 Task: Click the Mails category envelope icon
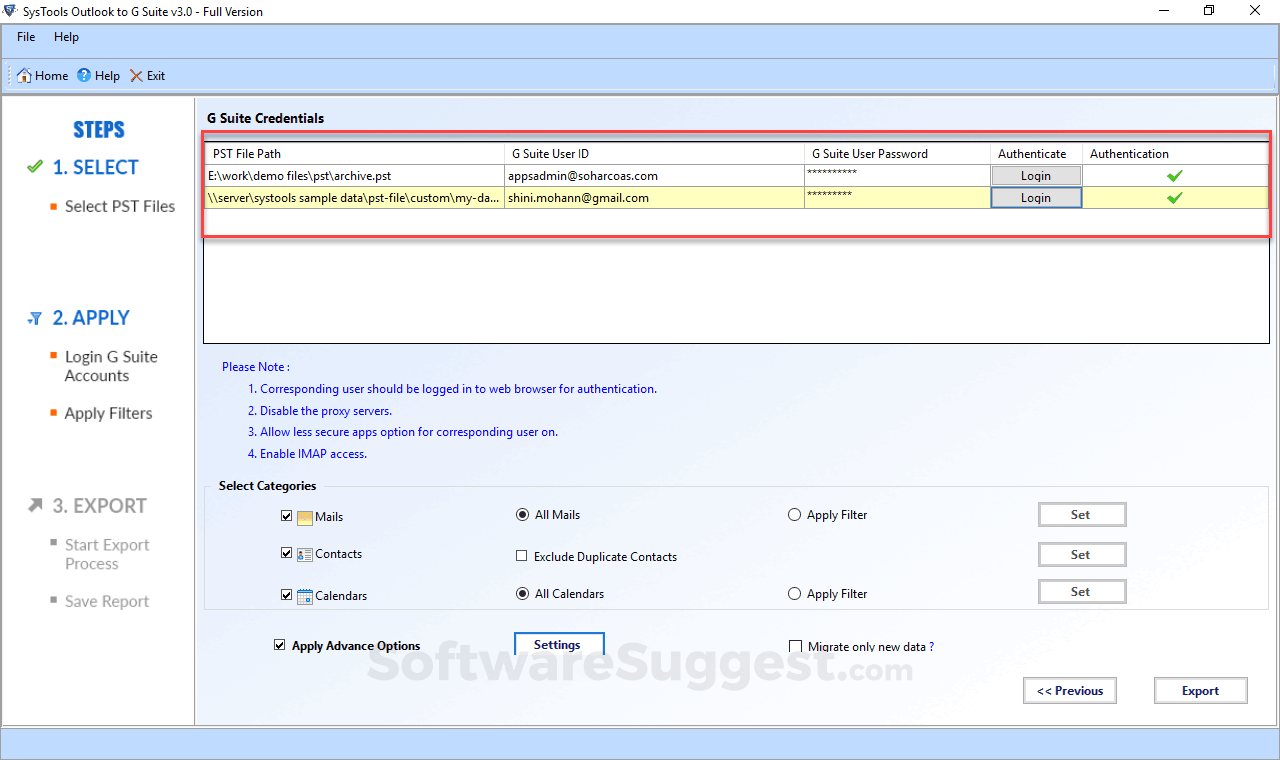pos(305,517)
